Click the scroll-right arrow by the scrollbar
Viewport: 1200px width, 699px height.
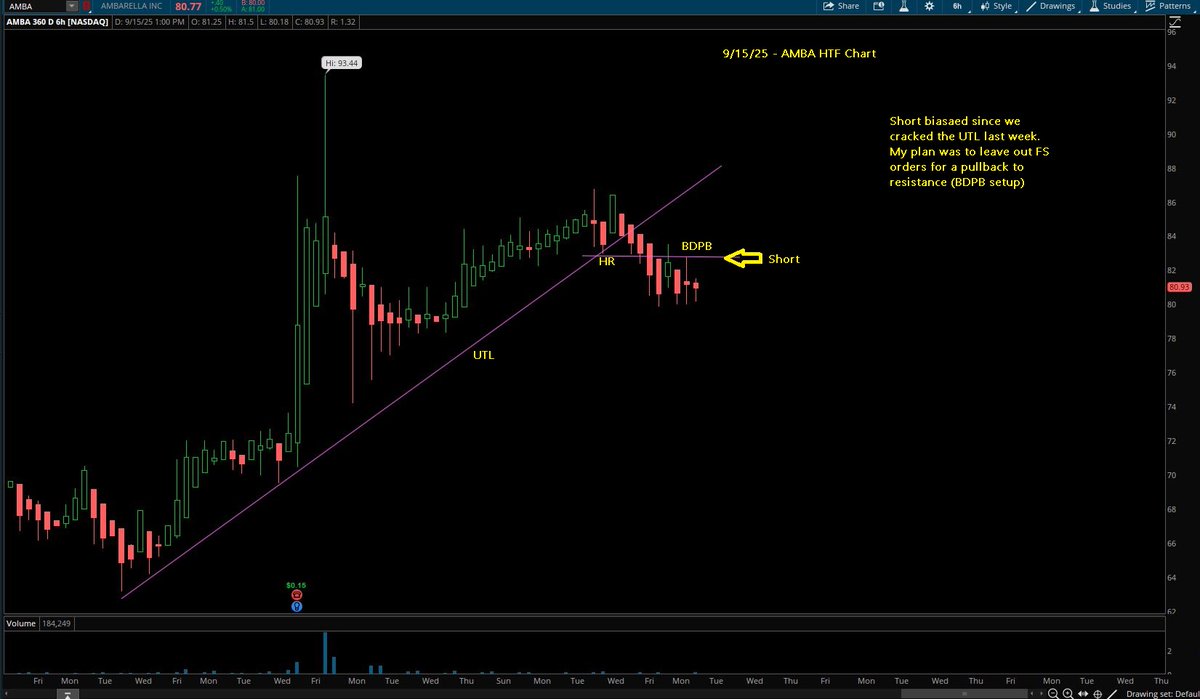click(1042, 693)
